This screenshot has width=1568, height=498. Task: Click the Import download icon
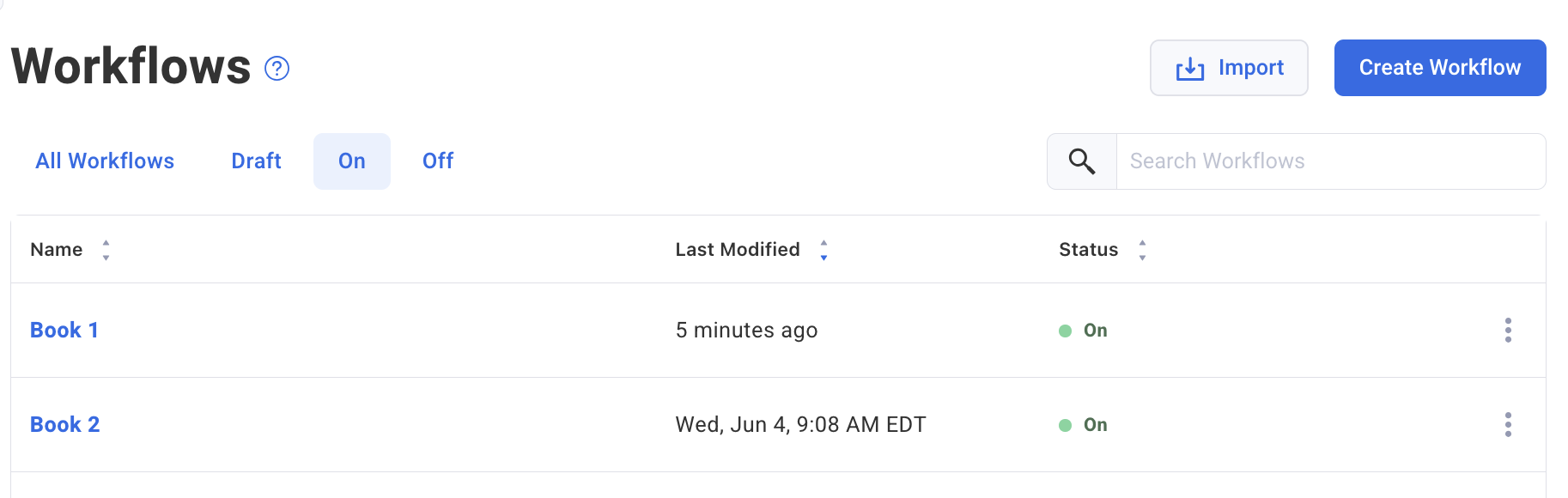point(1189,67)
